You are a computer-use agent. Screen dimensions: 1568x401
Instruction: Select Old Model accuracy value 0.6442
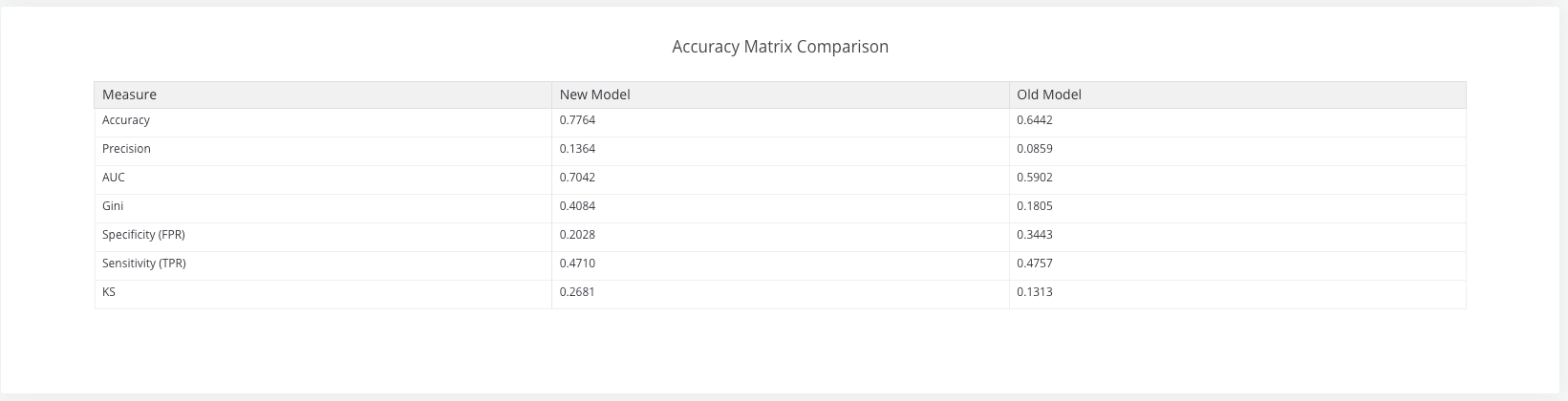1035,120
